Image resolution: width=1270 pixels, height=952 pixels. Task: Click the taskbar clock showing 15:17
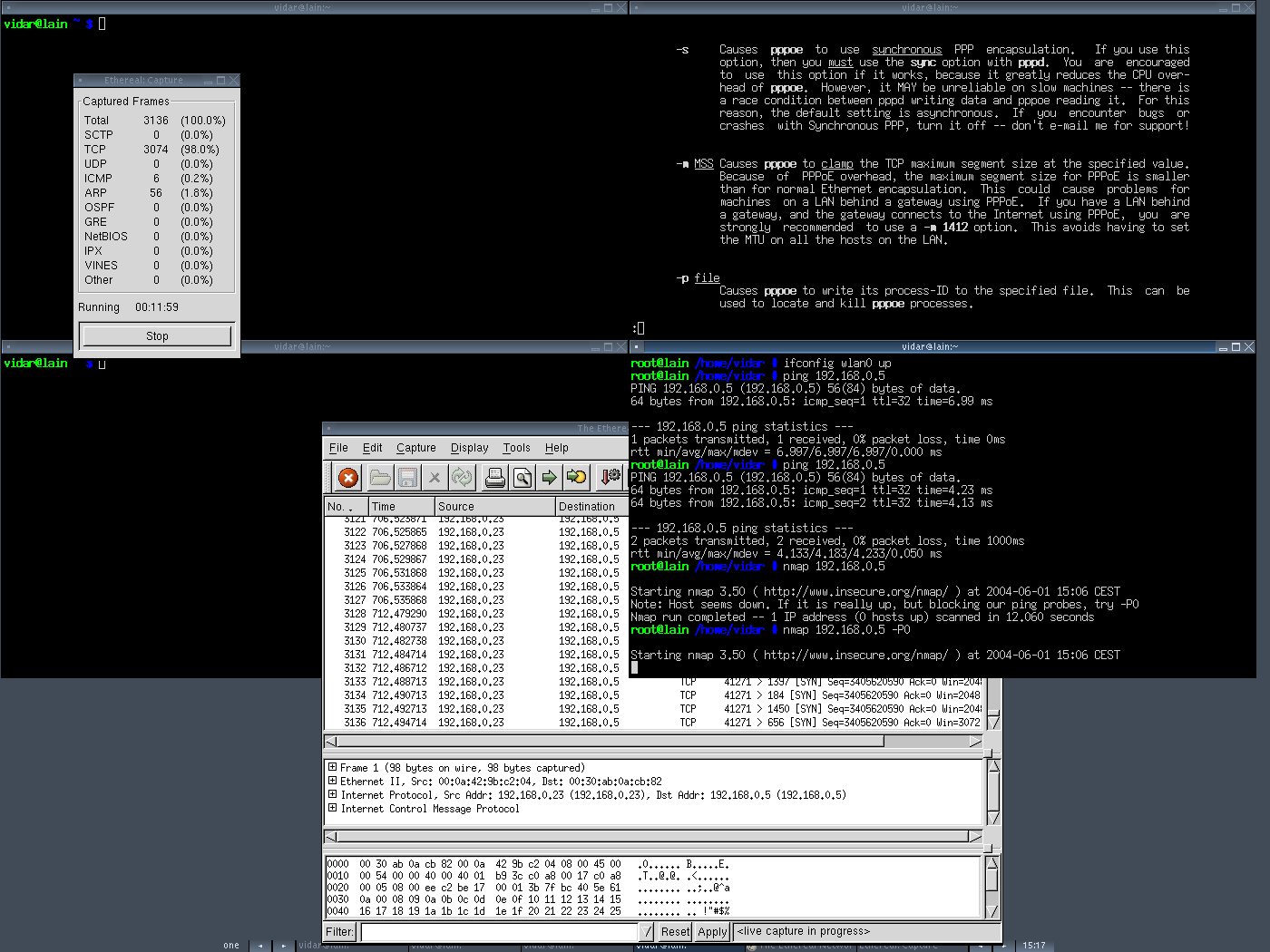pos(1034,945)
